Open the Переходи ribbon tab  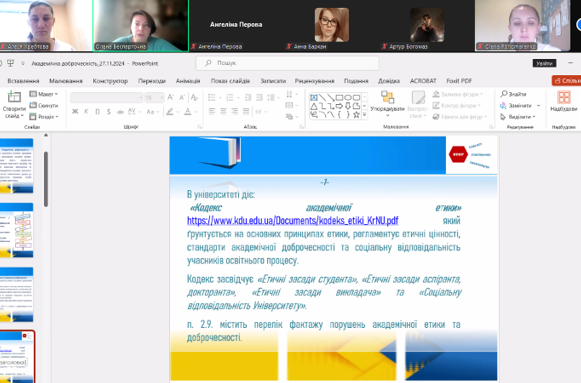tap(152, 81)
